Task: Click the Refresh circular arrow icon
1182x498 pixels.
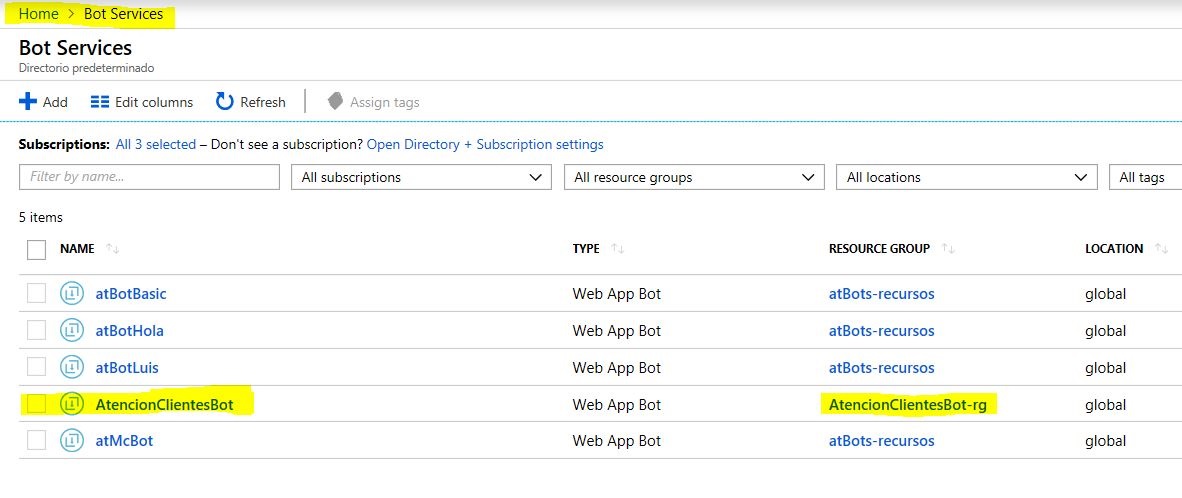Action: (225, 101)
